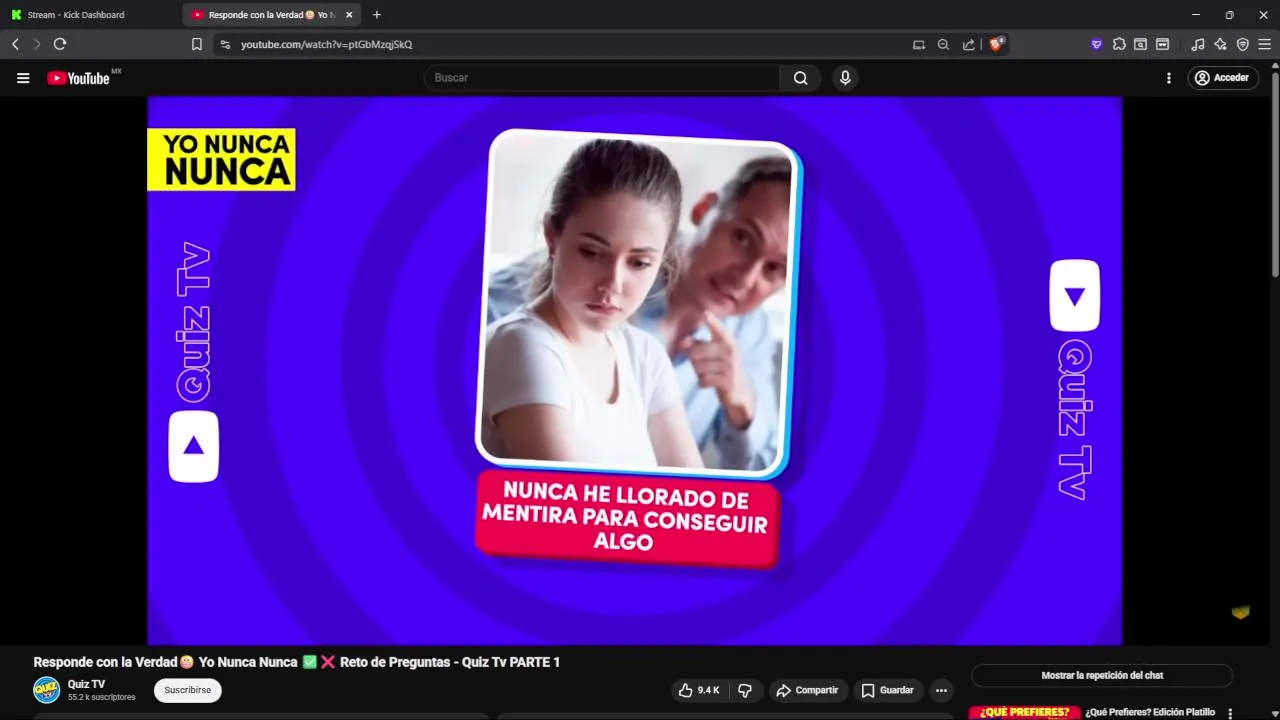Go to the YouTube home logo

click(78, 78)
